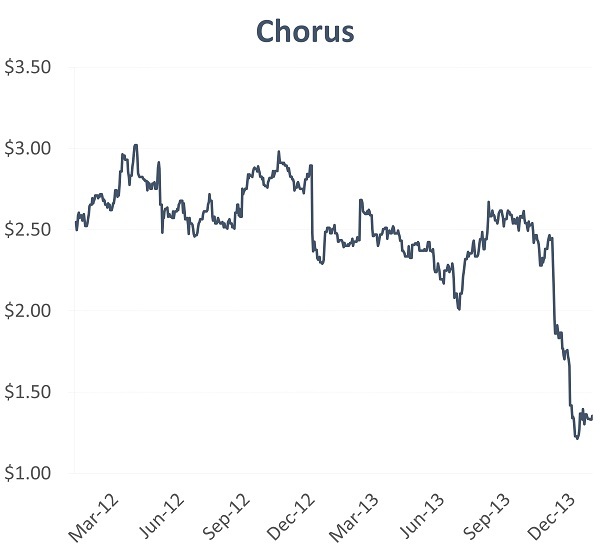Click the line's lowest point near $1.20
This screenshot has width=600, height=560.
click(577, 438)
